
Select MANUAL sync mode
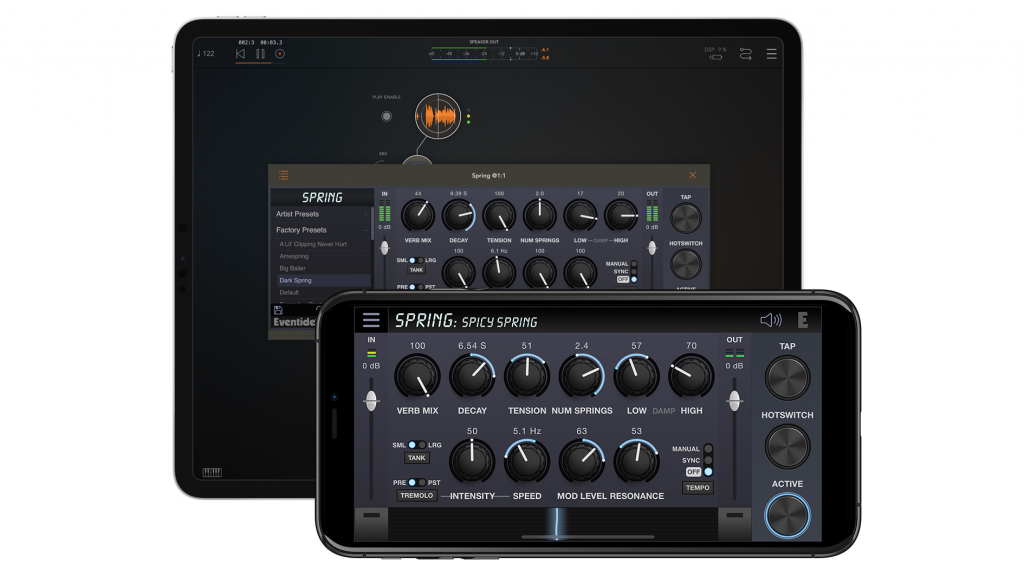click(708, 448)
